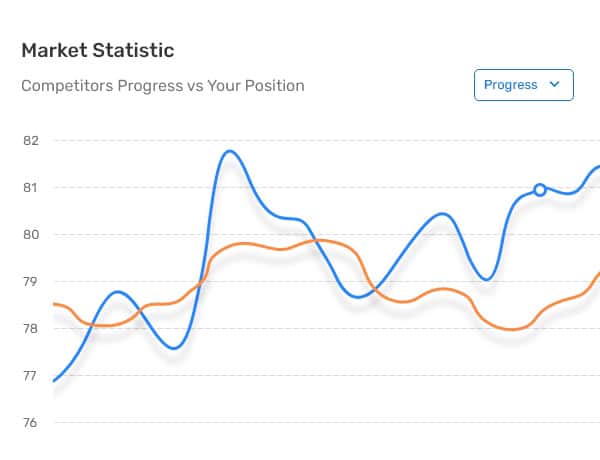This screenshot has height=460, width=600.
Task: Click the blue line's valley touching 79 on right
Action: point(486,279)
